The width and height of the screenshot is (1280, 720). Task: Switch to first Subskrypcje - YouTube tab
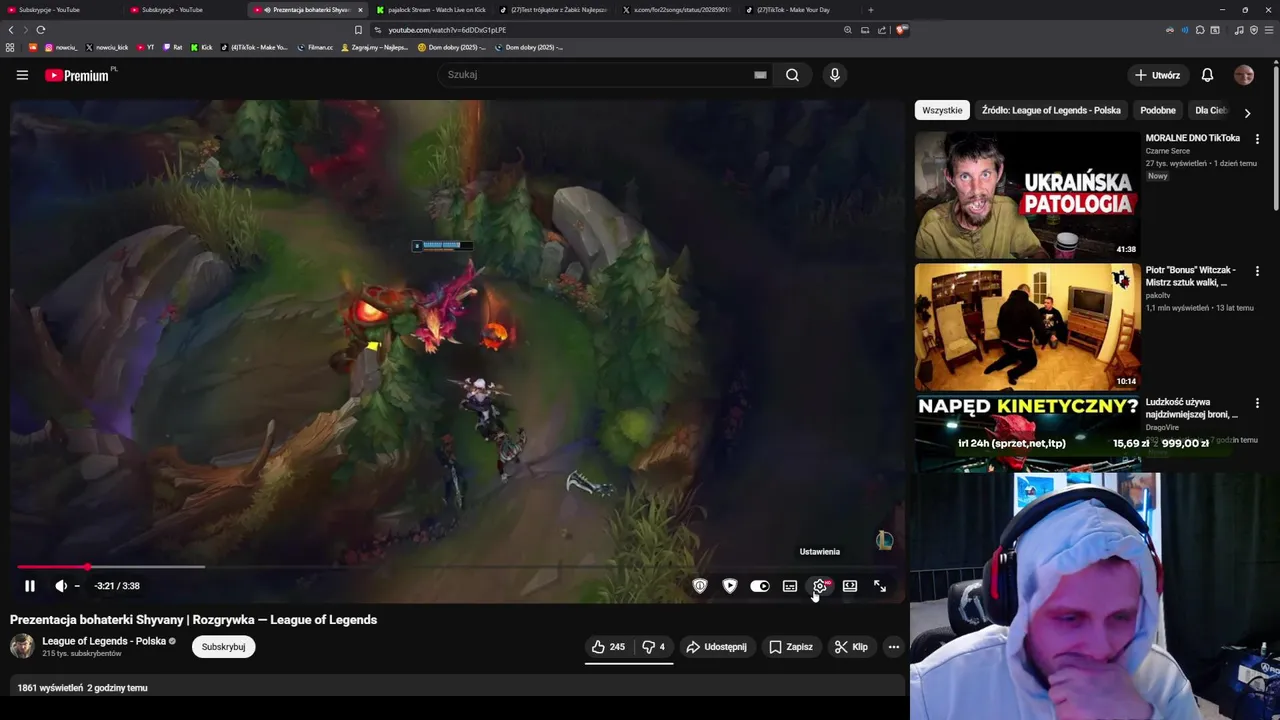61,10
